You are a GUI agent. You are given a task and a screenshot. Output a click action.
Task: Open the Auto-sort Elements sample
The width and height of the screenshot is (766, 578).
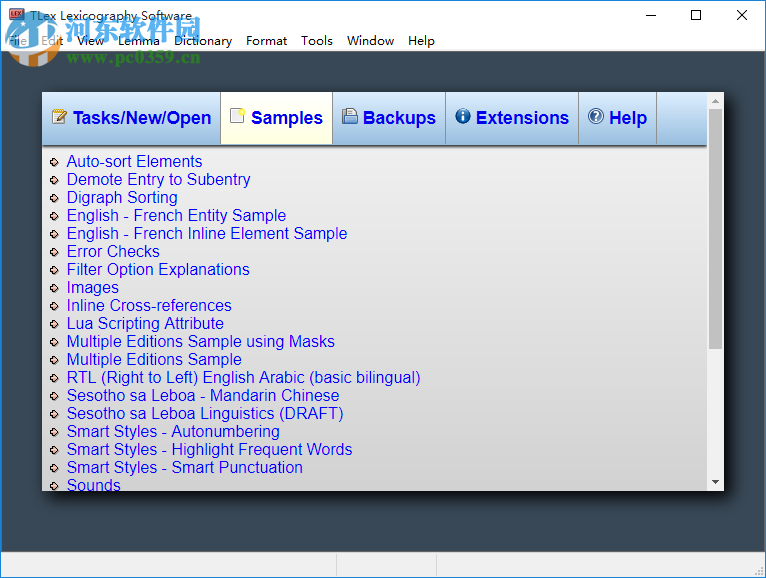click(x=134, y=162)
